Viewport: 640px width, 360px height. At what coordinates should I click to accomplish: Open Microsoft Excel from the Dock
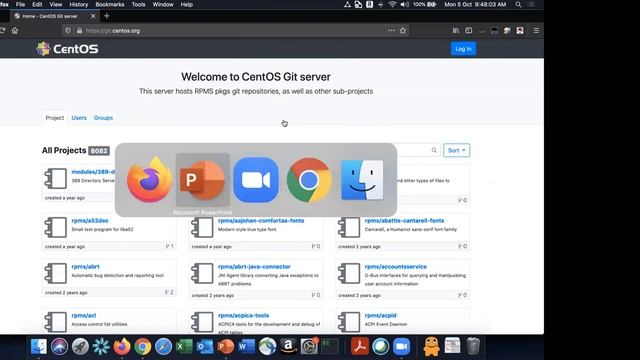tap(184, 347)
